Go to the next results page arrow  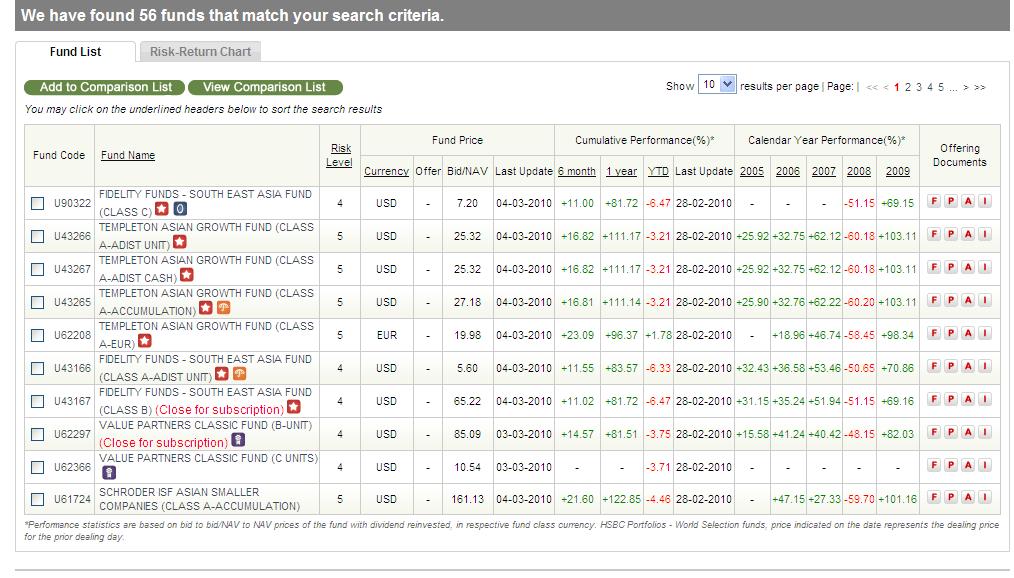pyautogui.click(x=965, y=87)
